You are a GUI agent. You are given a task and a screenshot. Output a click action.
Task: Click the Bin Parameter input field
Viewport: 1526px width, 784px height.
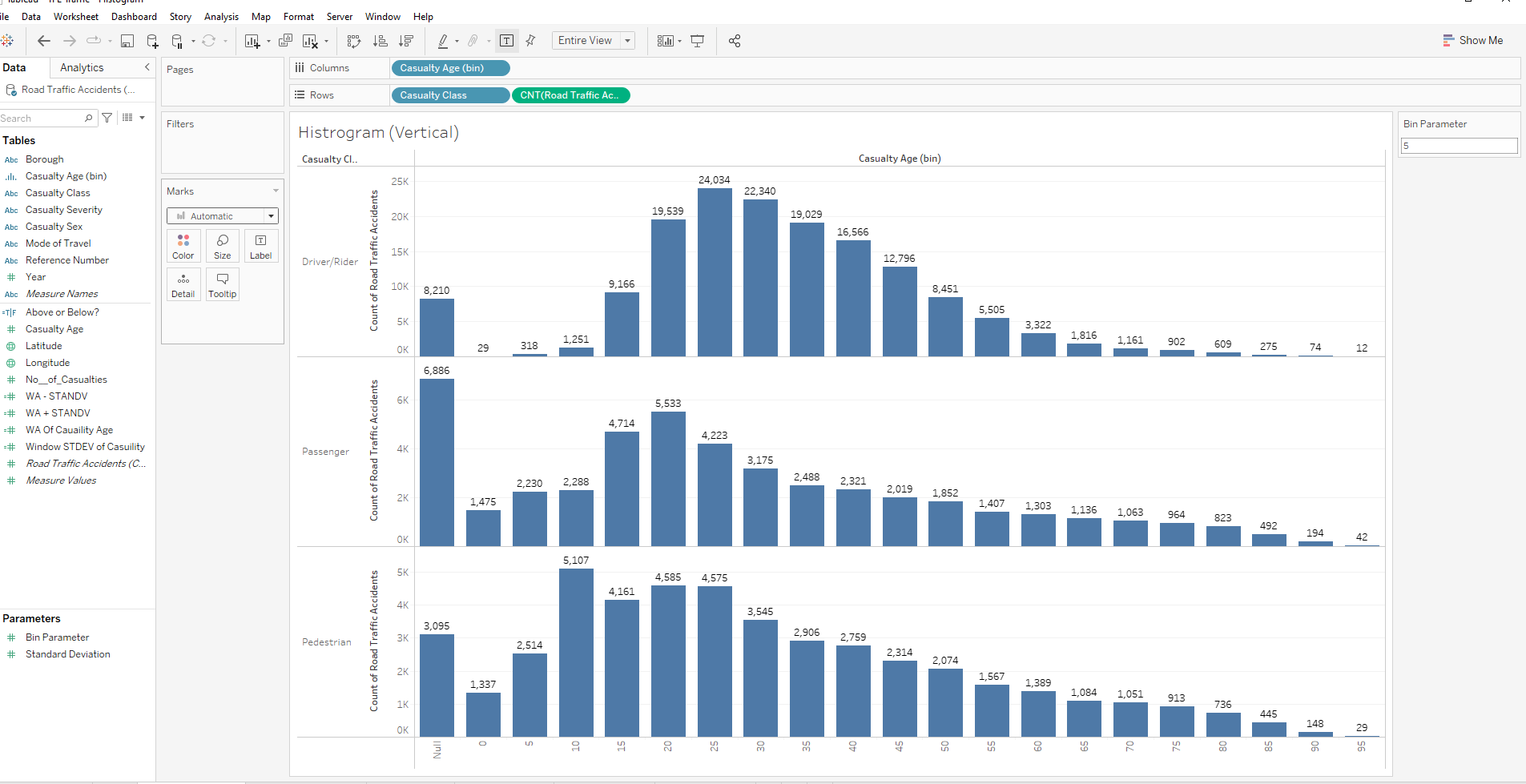coord(1459,146)
